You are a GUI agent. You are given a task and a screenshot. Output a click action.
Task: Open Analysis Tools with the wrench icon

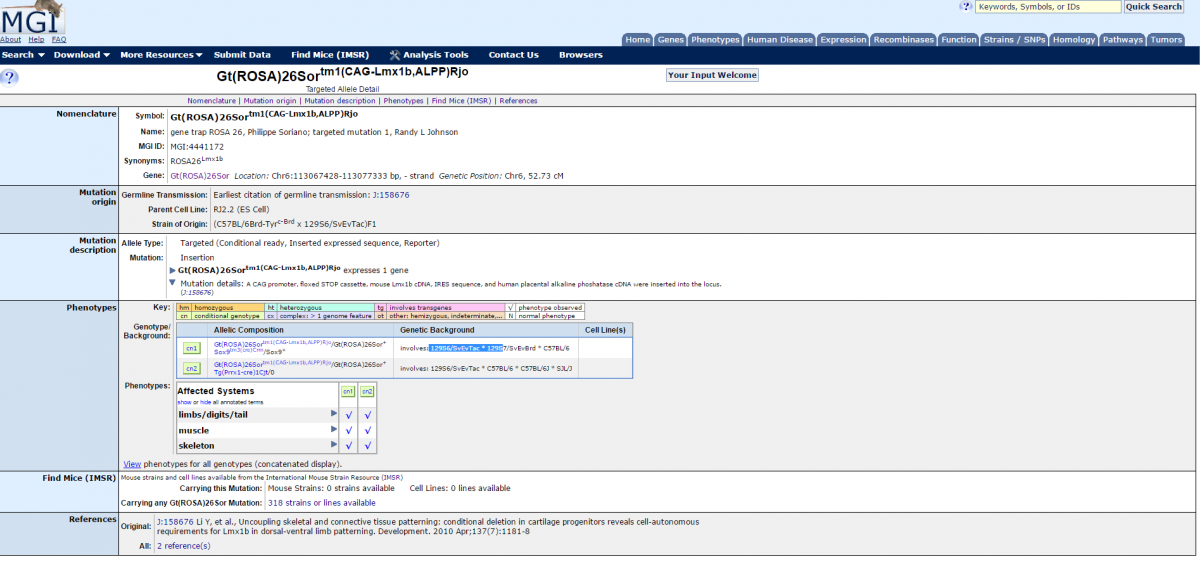428,55
